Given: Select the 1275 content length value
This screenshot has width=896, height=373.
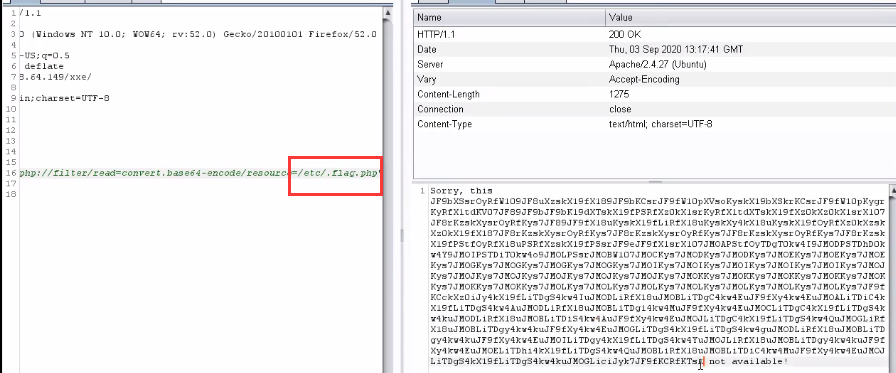Looking at the screenshot, I should pyautogui.click(x=750, y=94).
